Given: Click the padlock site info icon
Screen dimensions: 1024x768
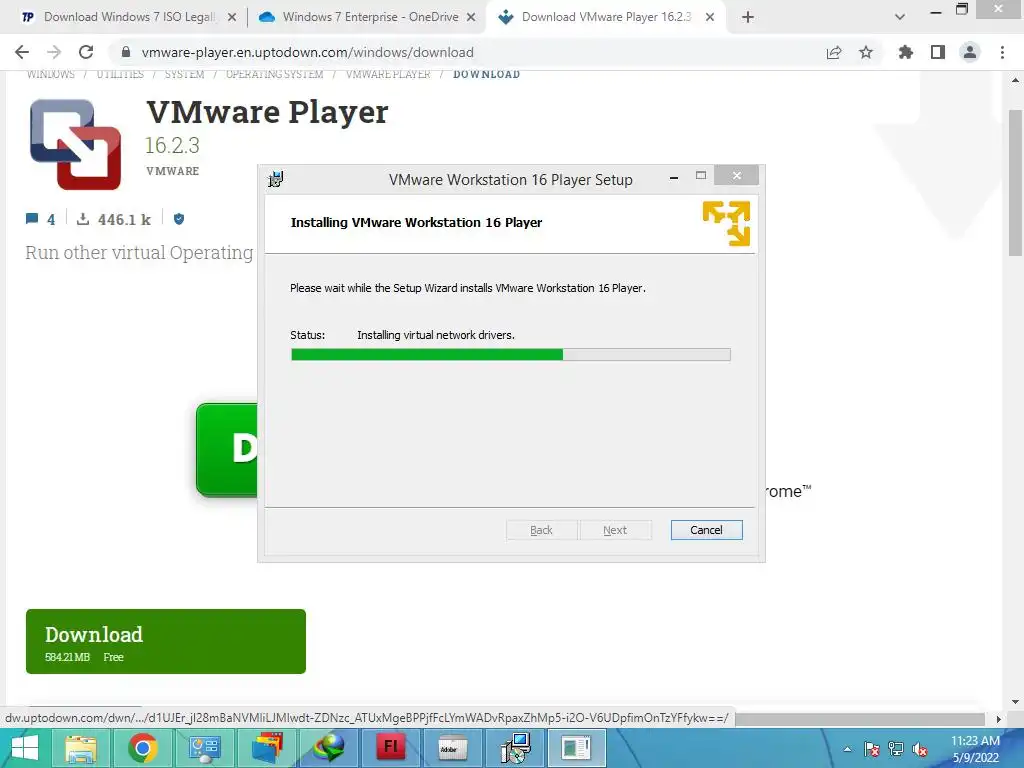Looking at the screenshot, I should pyautogui.click(x=126, y=52).
